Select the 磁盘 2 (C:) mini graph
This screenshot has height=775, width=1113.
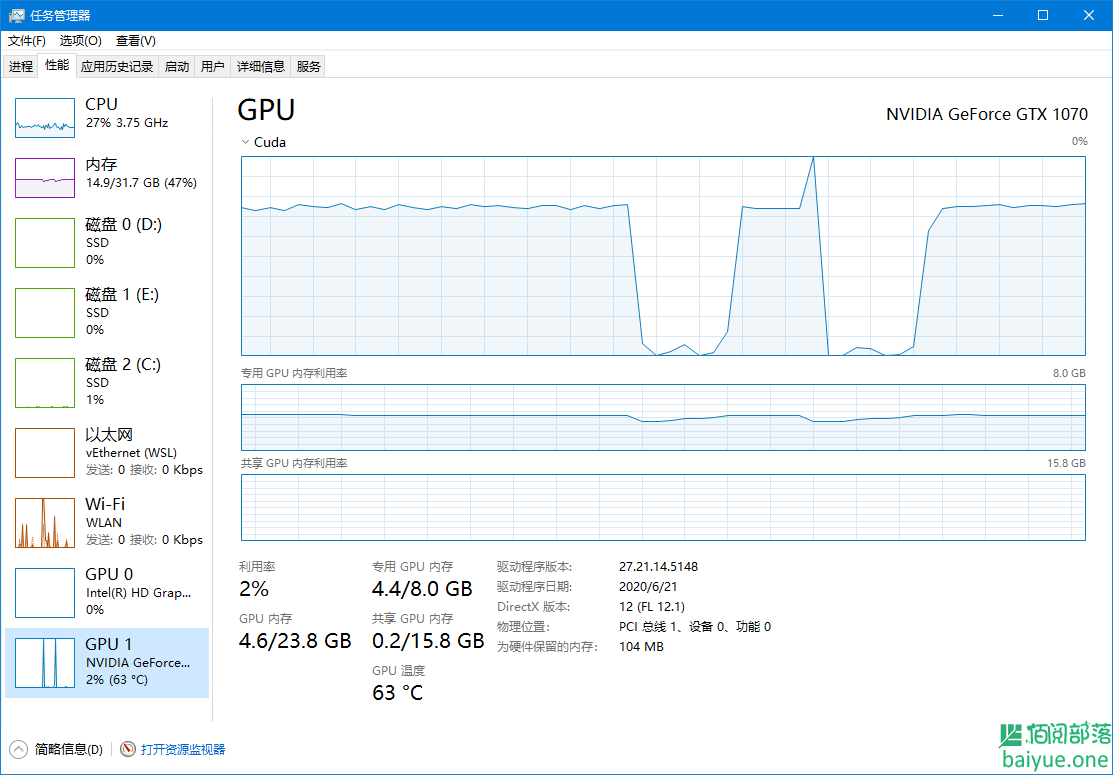[45, 383]
